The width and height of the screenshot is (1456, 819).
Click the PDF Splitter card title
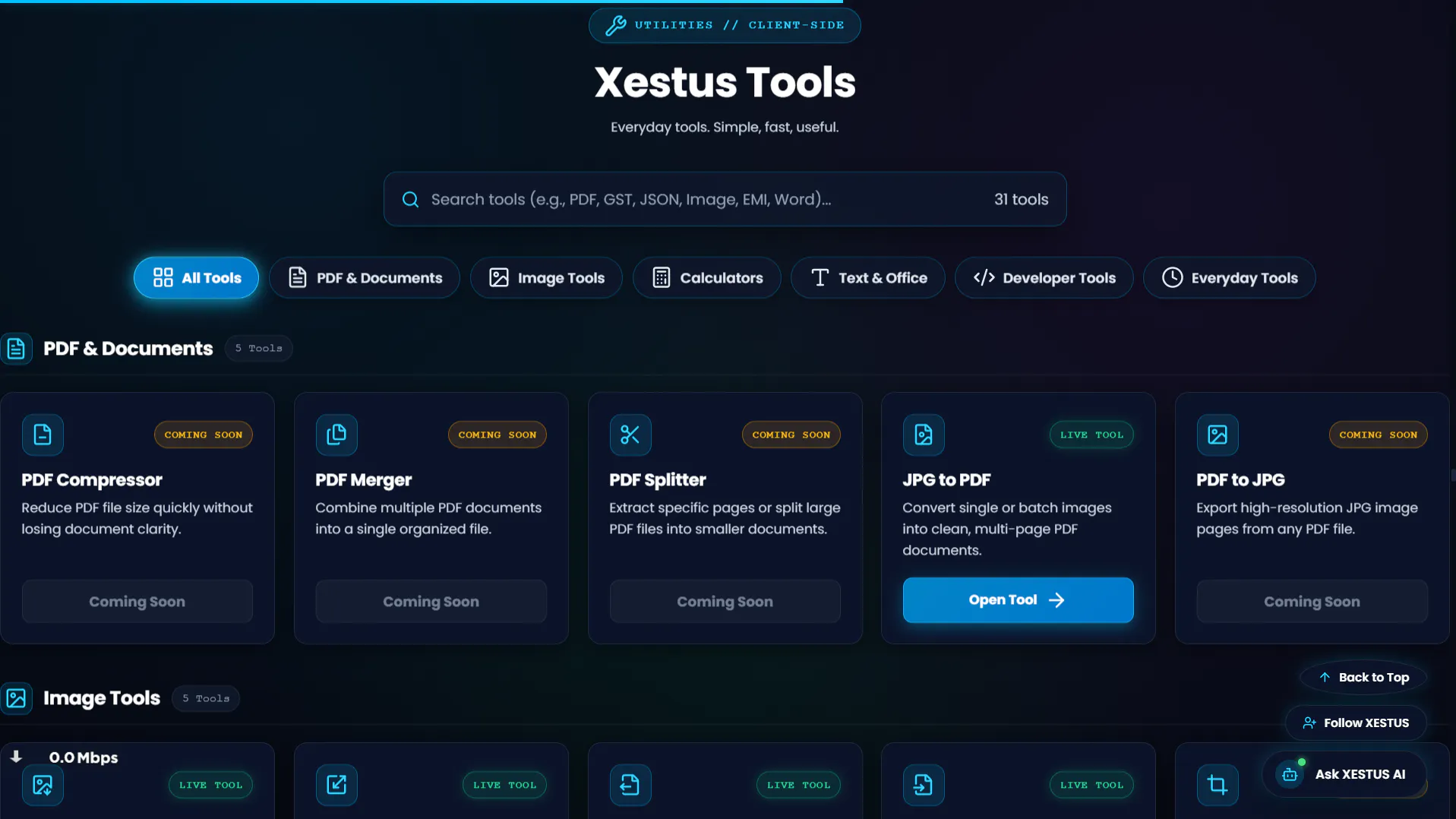(x=658, y=480)
